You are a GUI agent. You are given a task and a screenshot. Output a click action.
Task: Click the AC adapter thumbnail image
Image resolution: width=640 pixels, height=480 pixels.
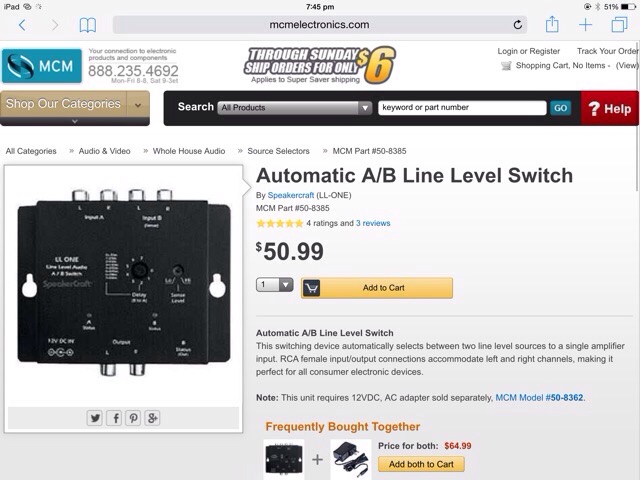350,459
